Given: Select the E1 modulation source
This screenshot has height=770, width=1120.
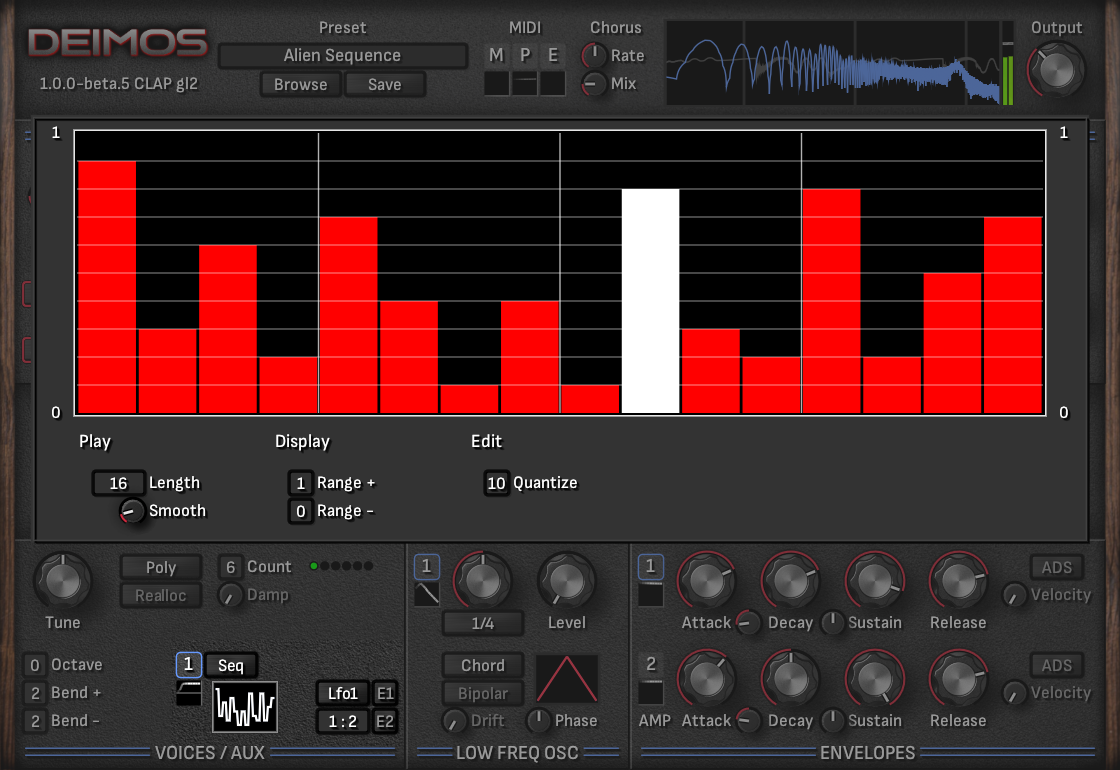Looking at the screenshot, I should coord(385,694).
